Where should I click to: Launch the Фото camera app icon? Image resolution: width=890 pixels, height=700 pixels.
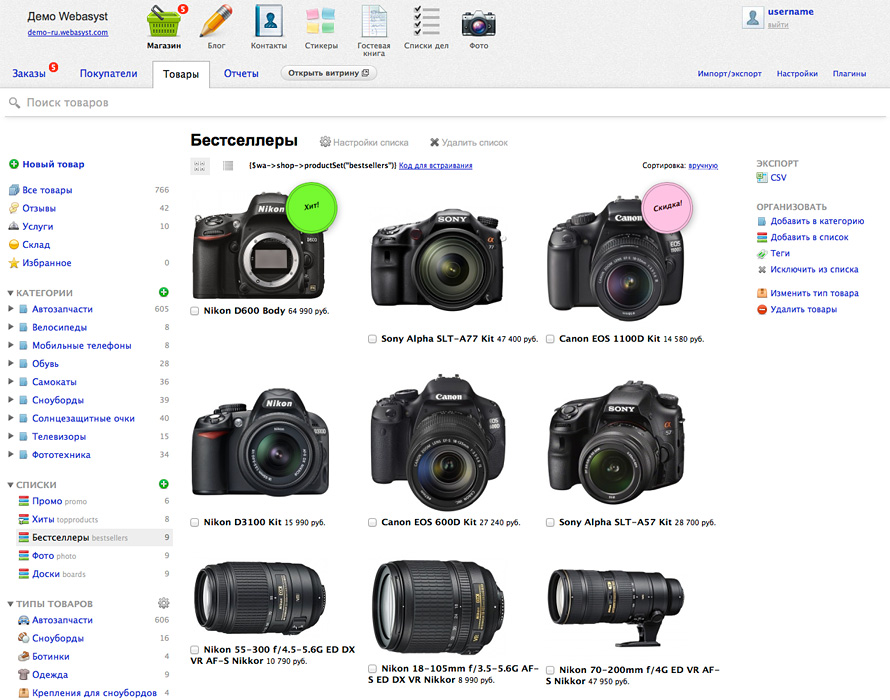point(478,23)
